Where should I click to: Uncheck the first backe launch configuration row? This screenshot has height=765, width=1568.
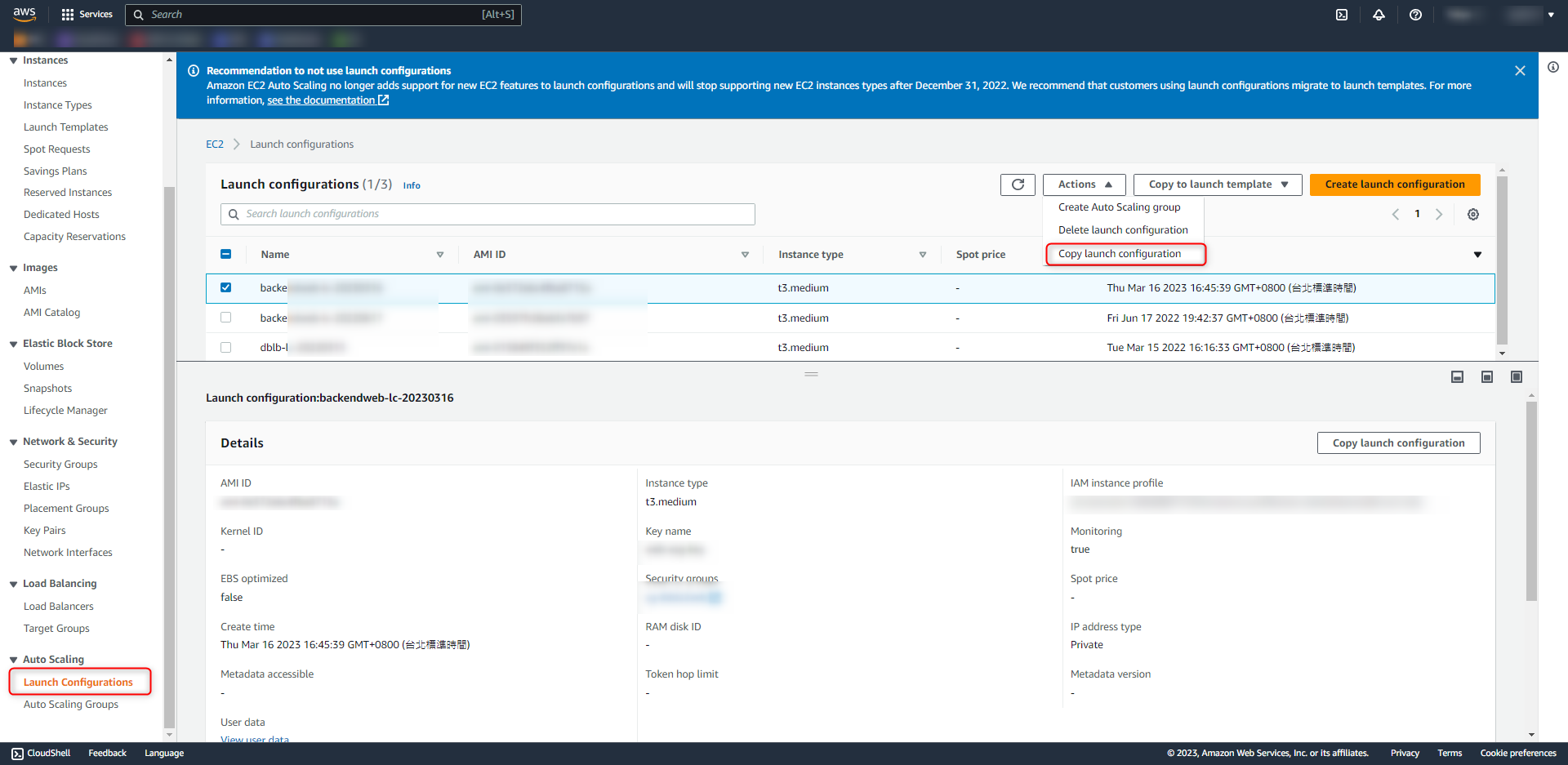click(x=226, y=287)
